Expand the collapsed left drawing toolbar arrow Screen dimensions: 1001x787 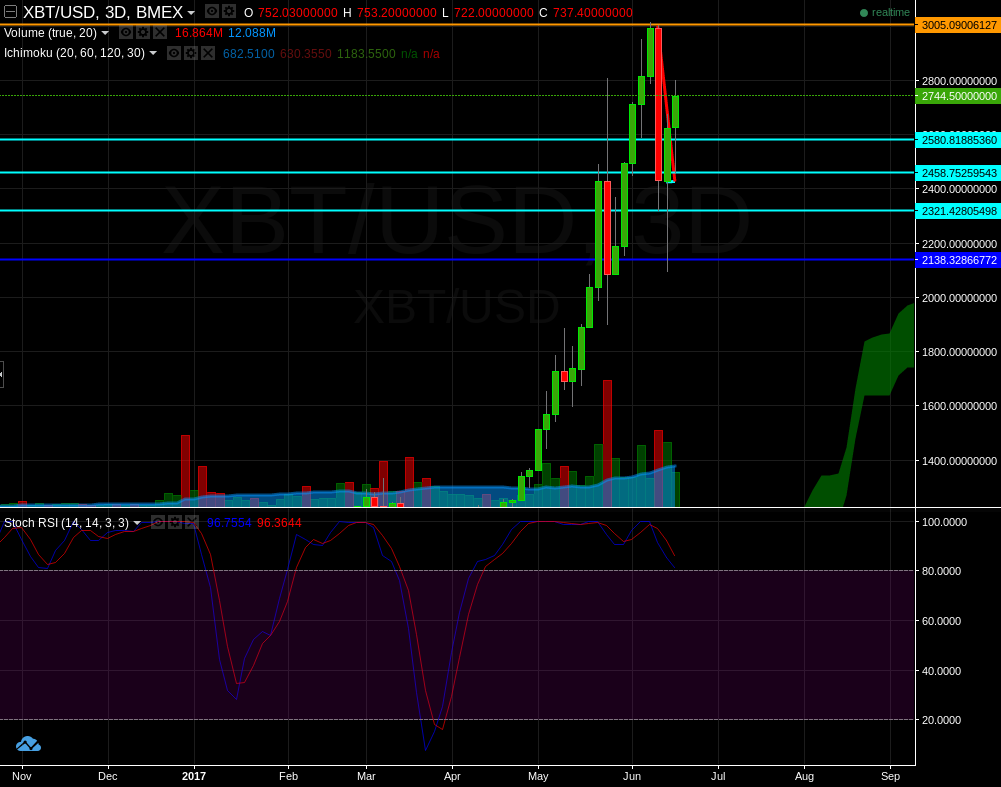(x=4, y=375)
